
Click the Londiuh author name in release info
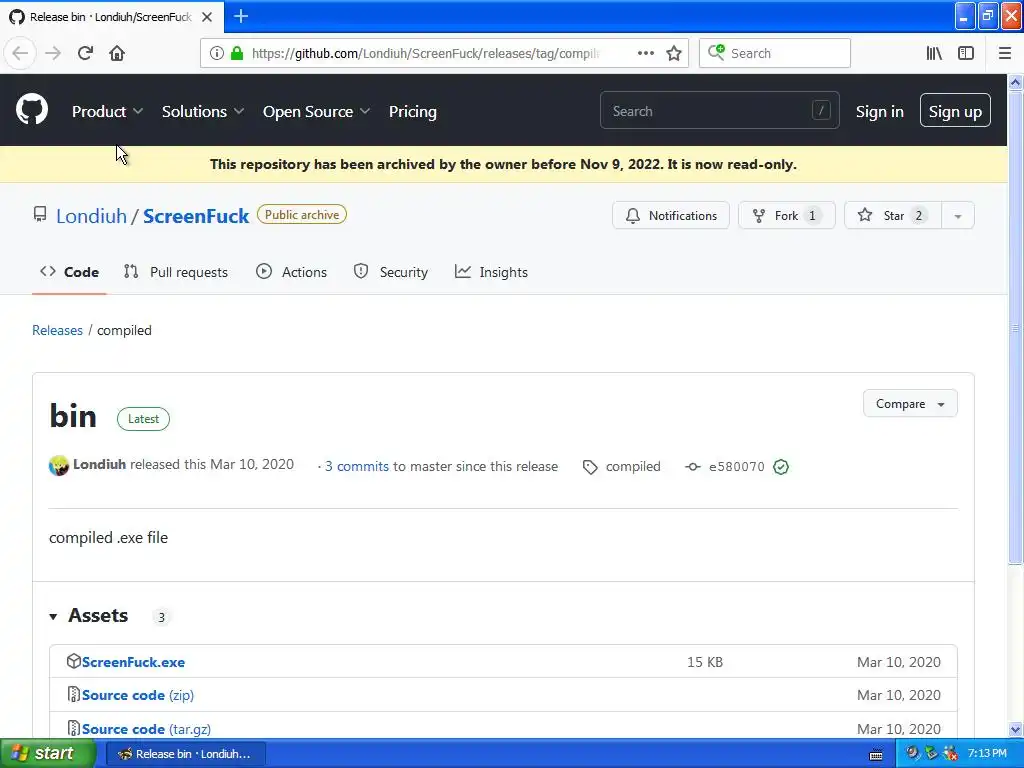click(99, 464)
